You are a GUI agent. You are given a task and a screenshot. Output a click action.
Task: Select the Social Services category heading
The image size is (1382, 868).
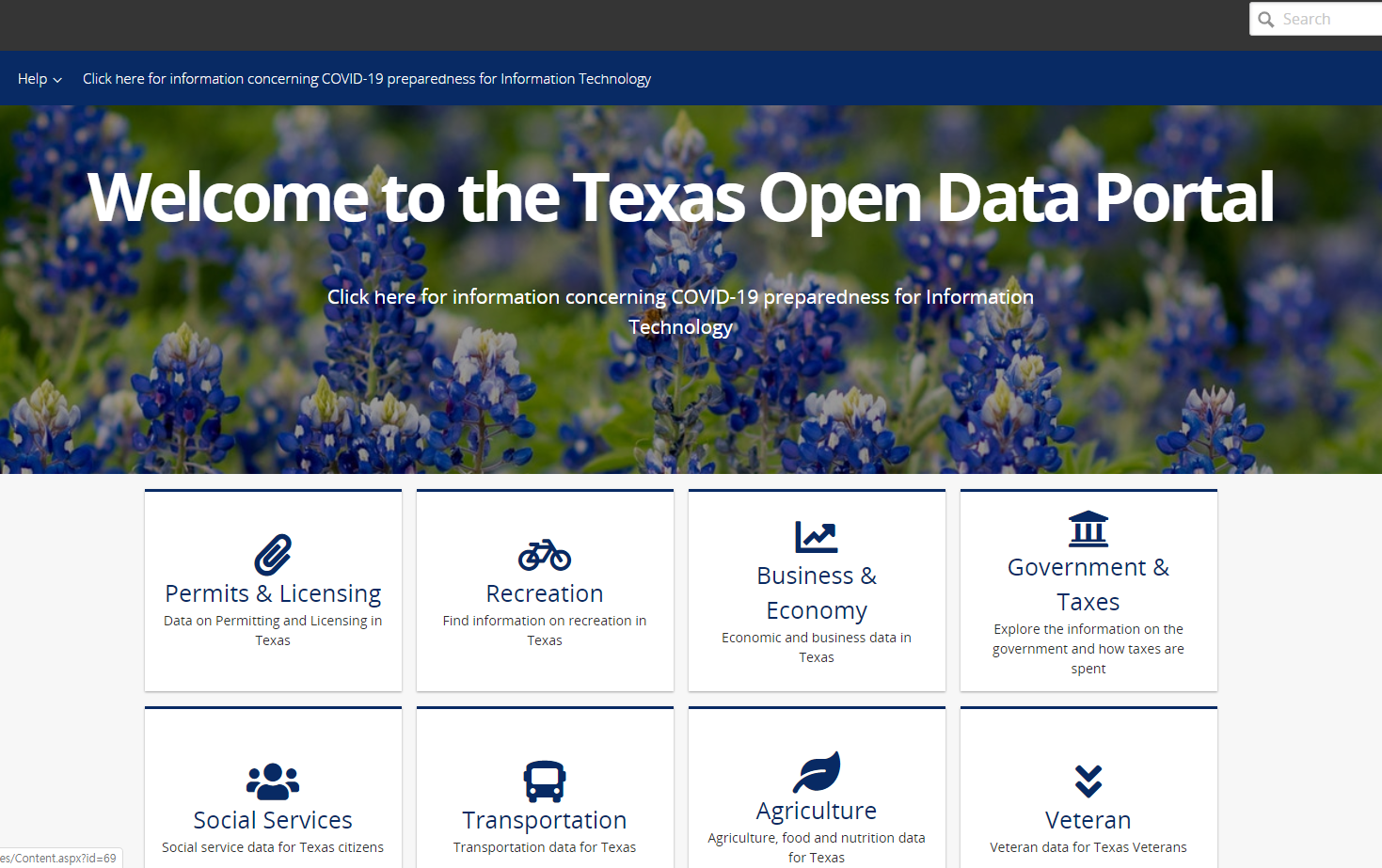[x=273, y=820]
